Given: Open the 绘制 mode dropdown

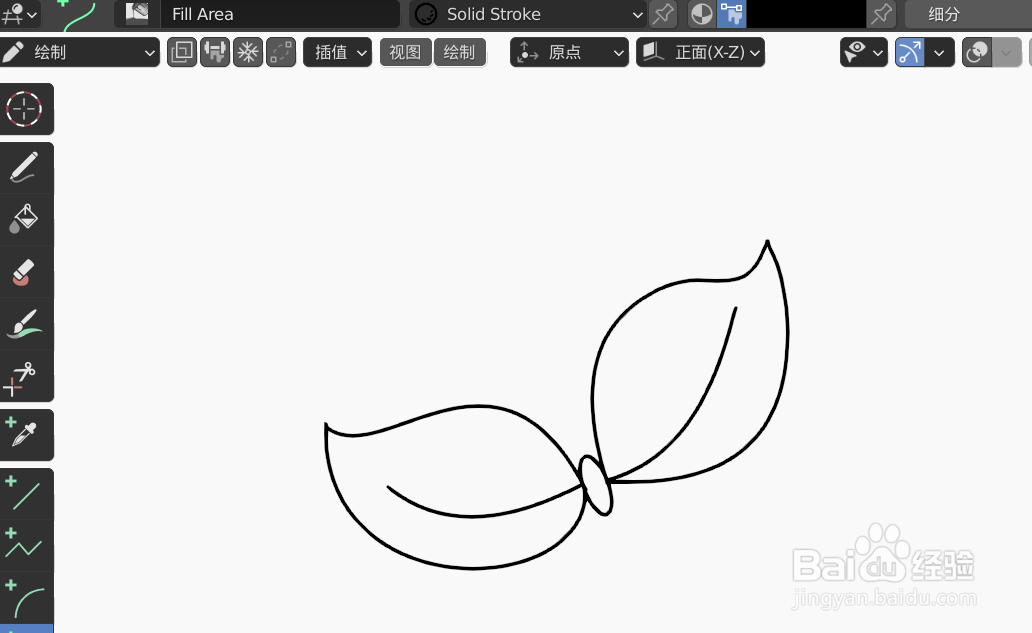Looking at the screenshot, I should pyautogui.click(x=80, y=52).
